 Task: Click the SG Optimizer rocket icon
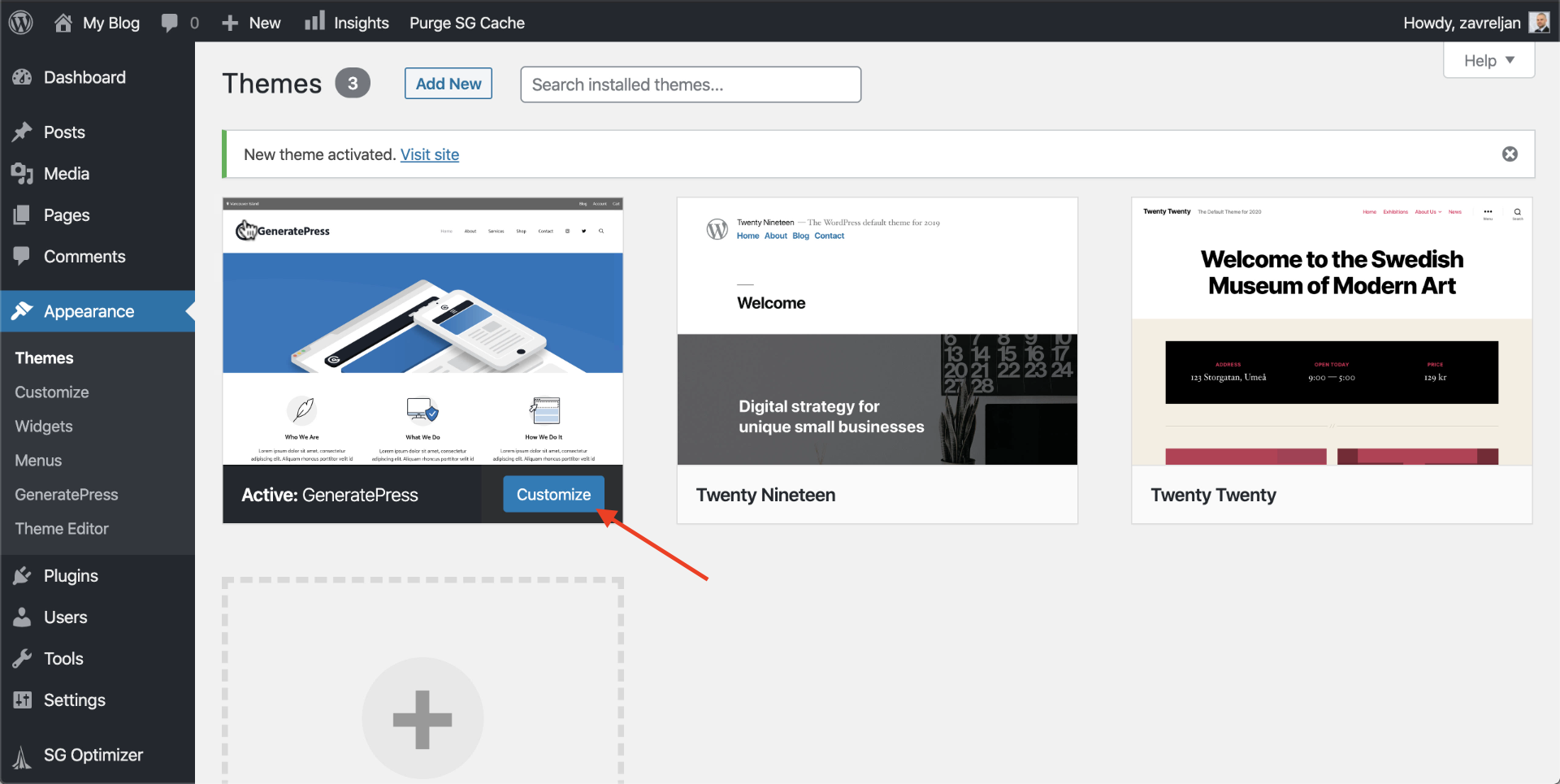tap(22, 756)
